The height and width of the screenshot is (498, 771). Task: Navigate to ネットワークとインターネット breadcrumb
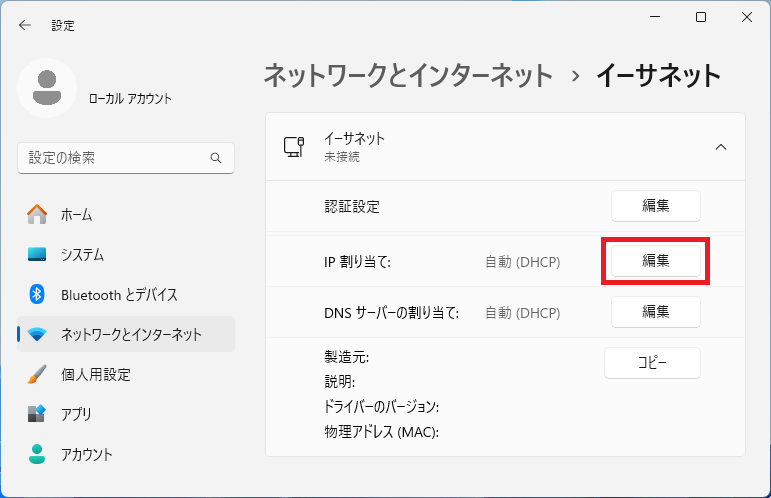pos(407,75)
